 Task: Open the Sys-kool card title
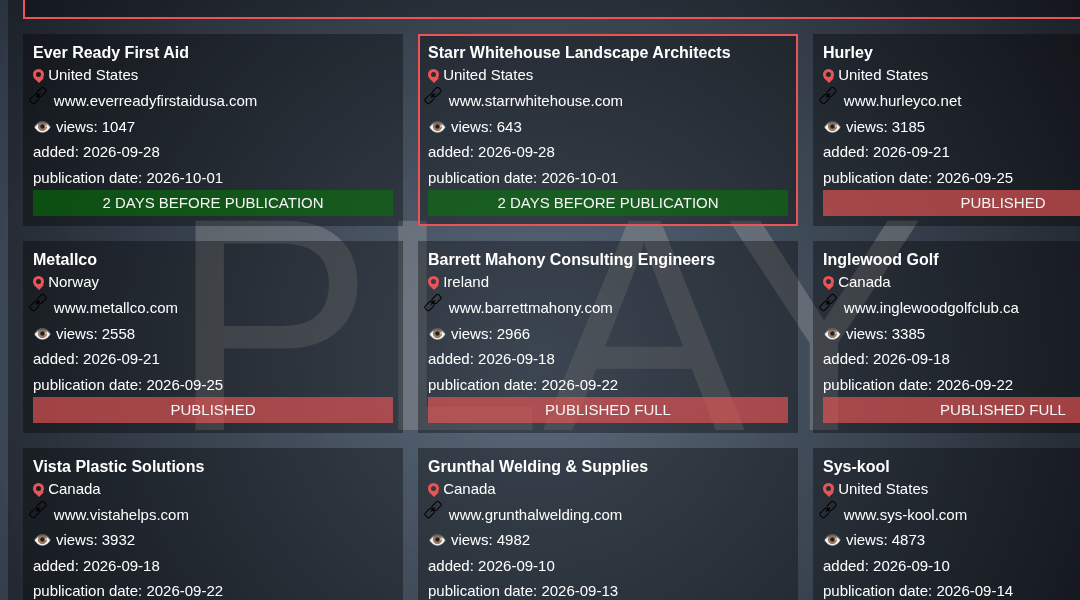856,466
